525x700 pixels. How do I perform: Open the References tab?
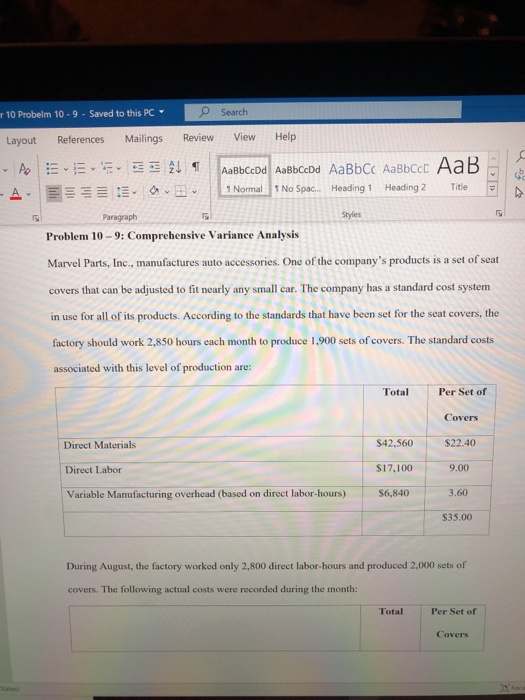80,140
